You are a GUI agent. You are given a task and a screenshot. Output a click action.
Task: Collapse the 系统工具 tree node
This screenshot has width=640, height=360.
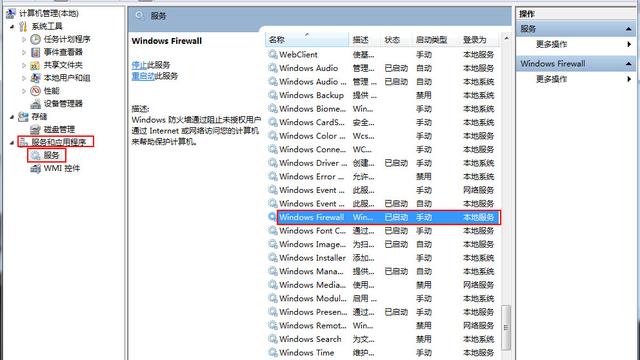[x=12, y=27]
